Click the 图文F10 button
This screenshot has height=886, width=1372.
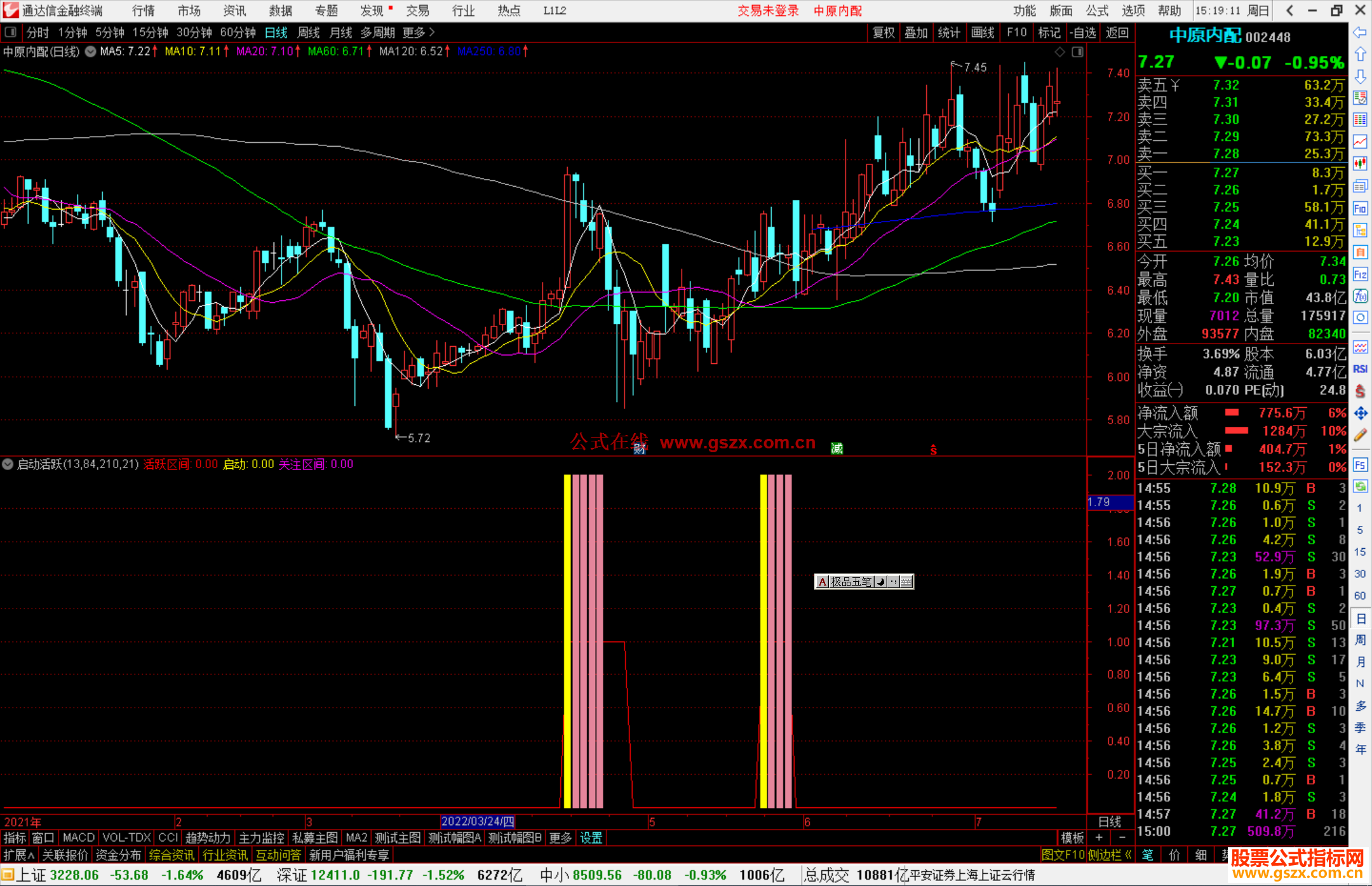(x=1063, y=855)
